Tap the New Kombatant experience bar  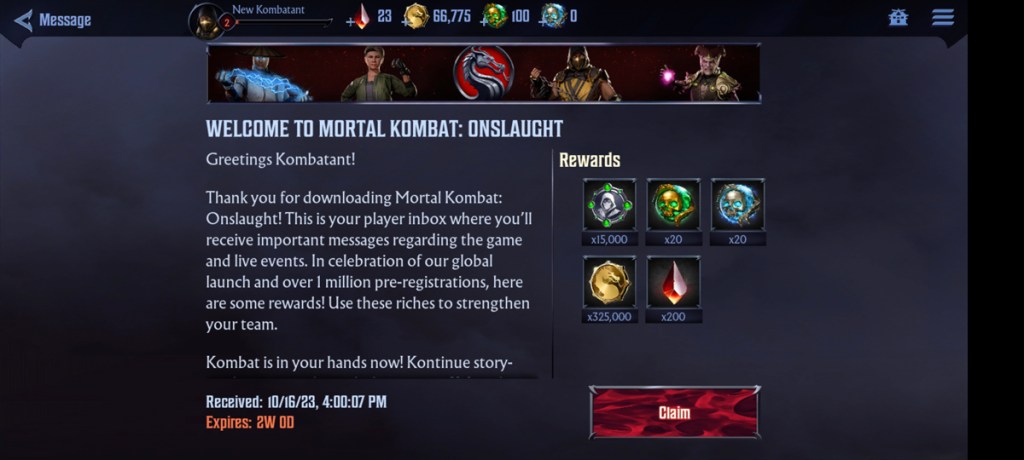tap(283, 22)
